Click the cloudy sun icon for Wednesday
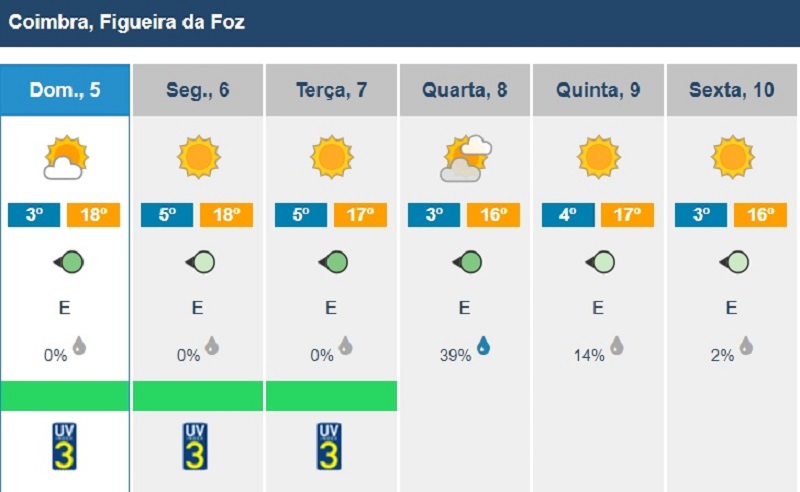This screenshot has width=800, height=492. click(466, 158)
